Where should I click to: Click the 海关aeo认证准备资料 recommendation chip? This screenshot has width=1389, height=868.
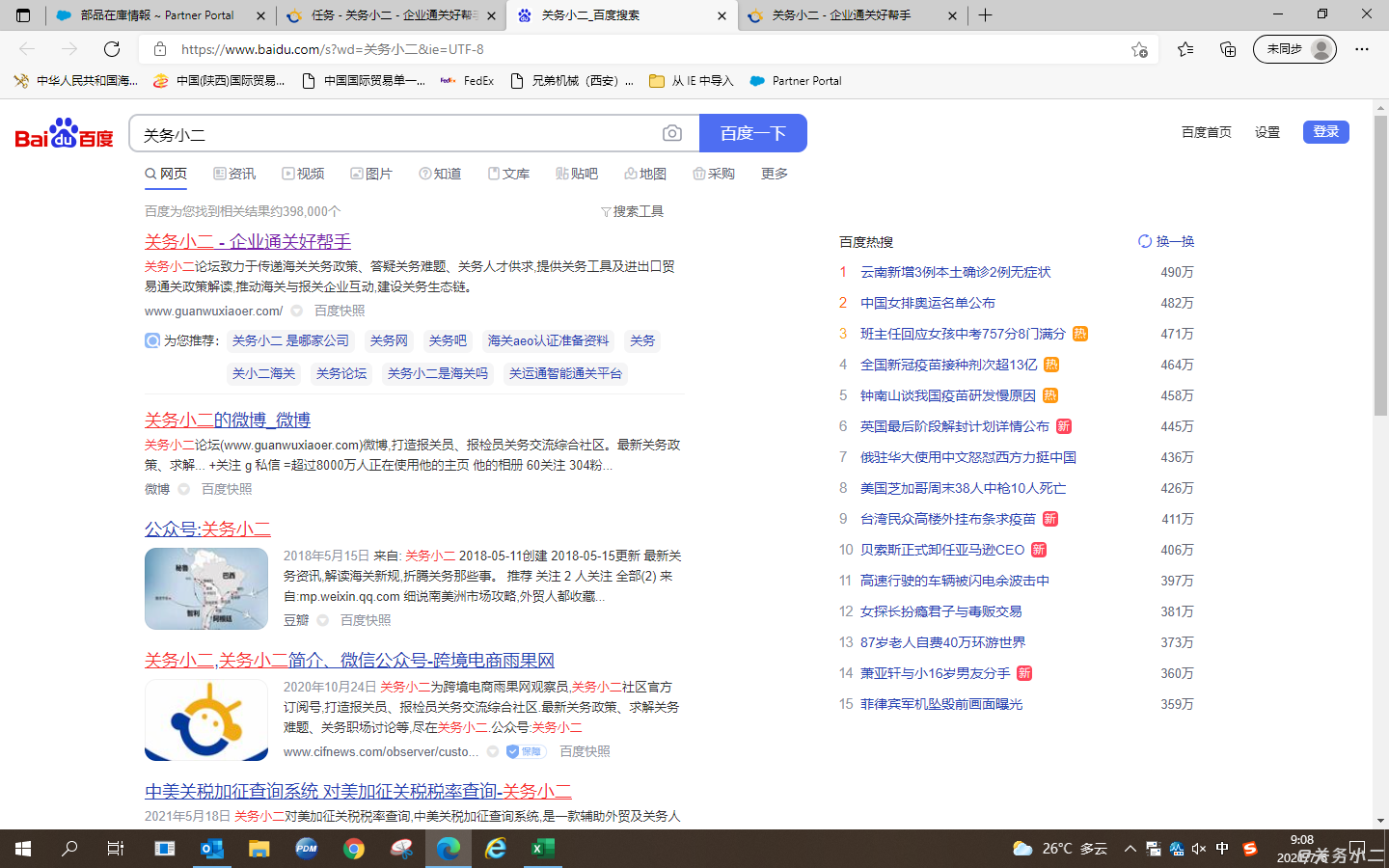548,340
